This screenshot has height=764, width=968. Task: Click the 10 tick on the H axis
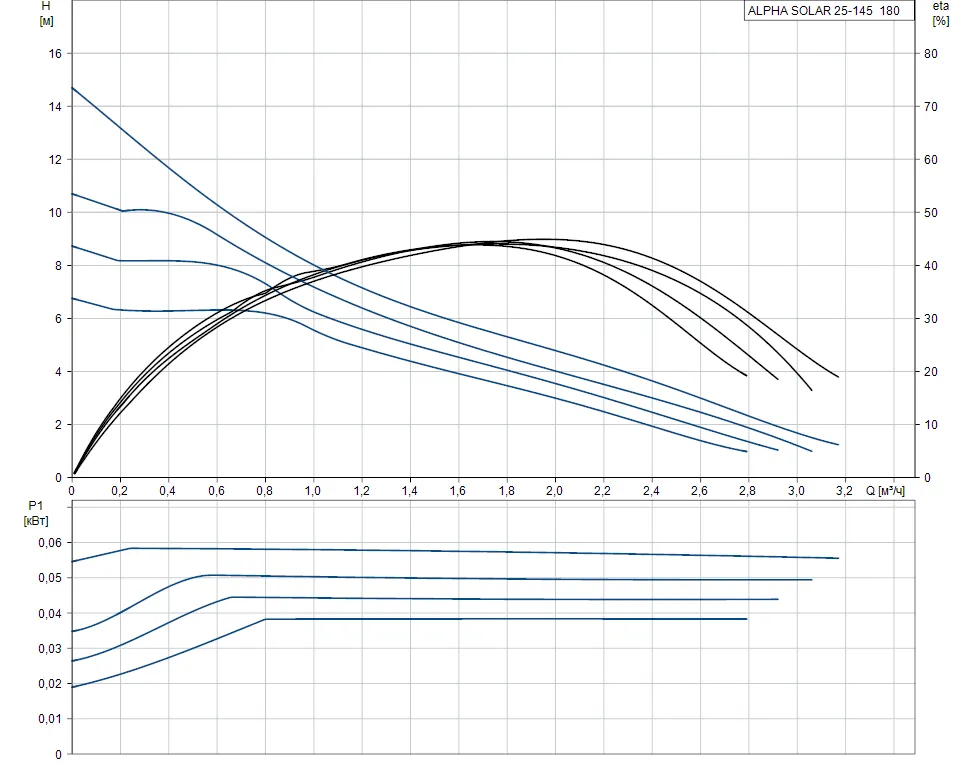55,213
